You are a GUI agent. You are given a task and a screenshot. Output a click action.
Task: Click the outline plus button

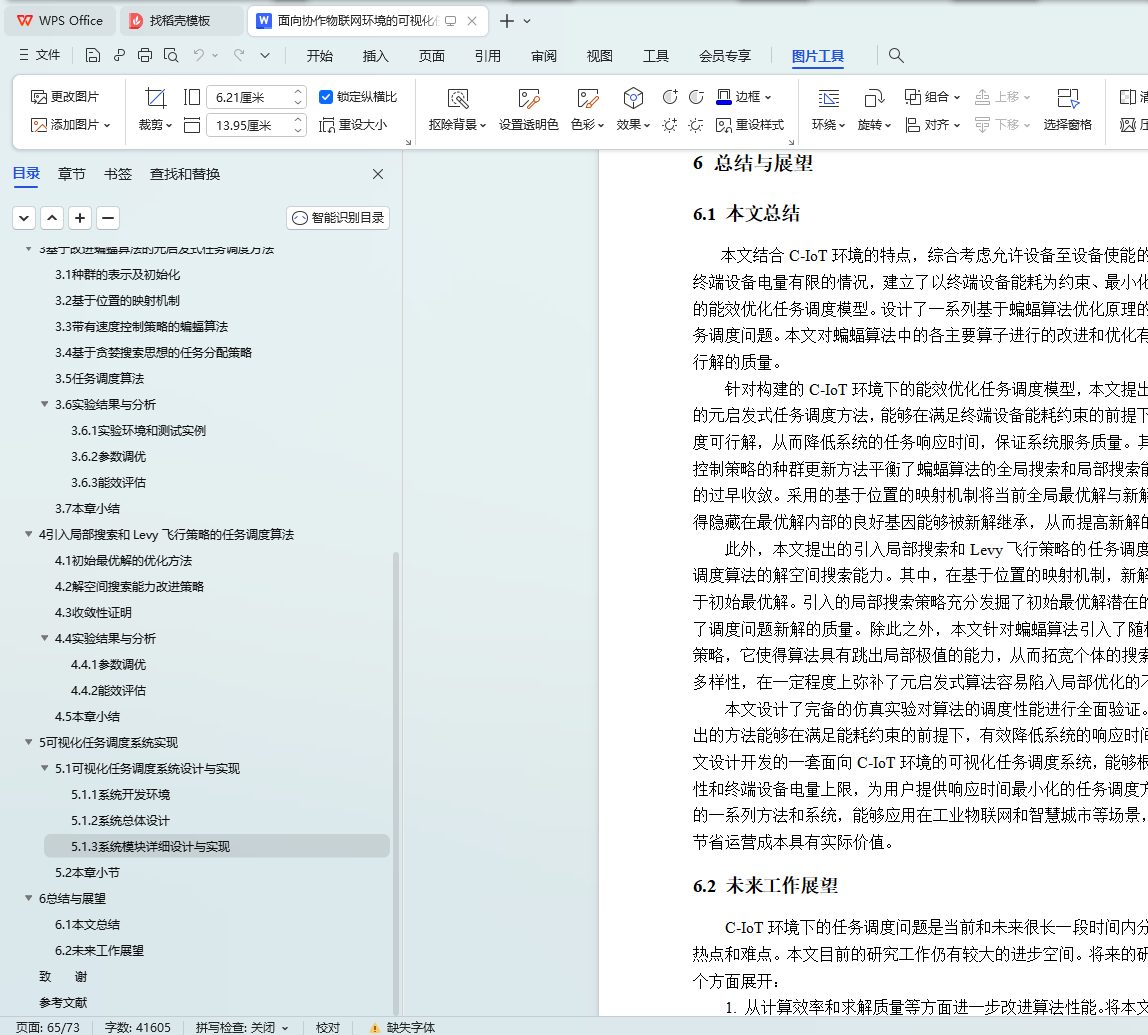click(x=80, y=218)
